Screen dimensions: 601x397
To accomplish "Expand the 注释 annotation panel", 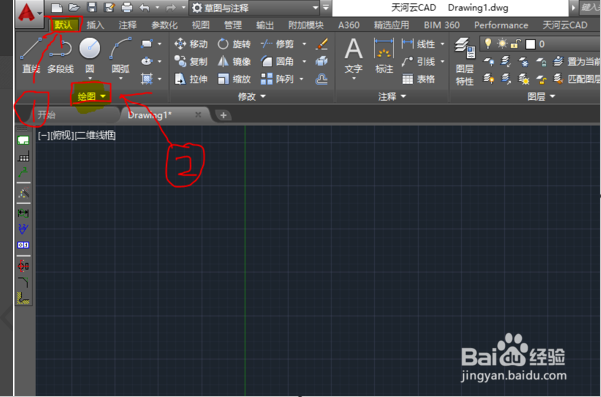I will point(392,97).
